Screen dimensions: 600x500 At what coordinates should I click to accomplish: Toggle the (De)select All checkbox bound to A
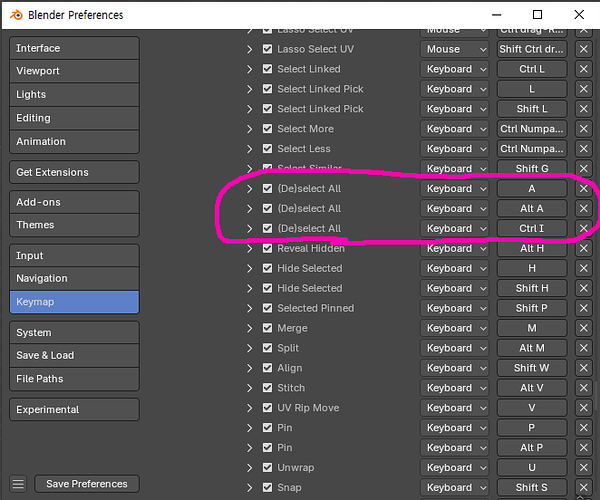point(267,188)
